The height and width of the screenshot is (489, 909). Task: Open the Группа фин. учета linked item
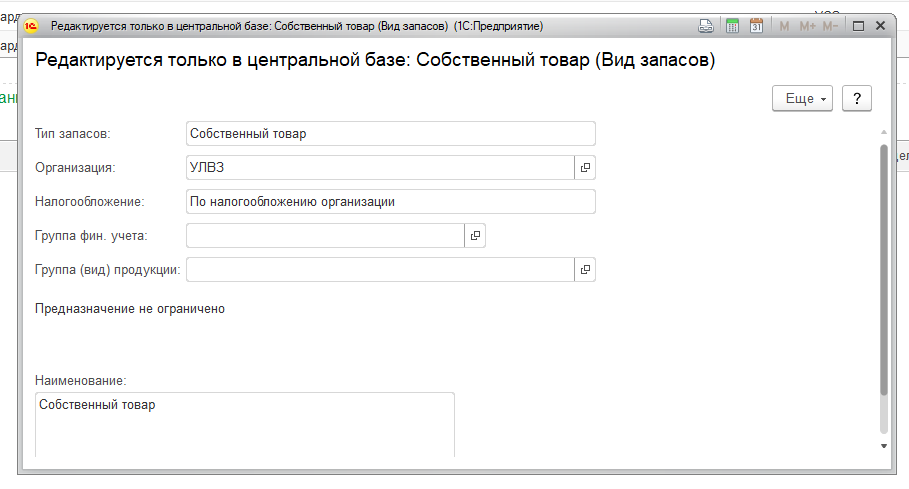coord(475,236)
